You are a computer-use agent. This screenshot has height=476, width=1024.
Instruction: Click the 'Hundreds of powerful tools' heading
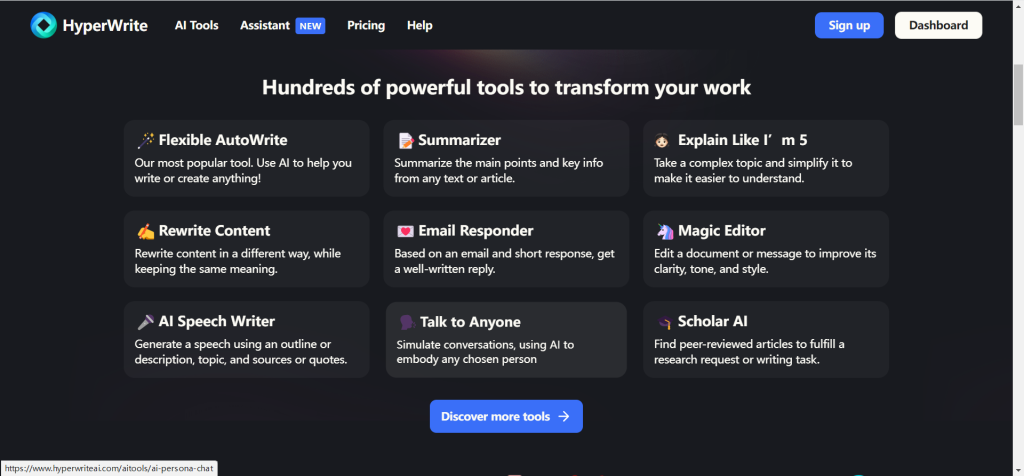coord(506,87)
